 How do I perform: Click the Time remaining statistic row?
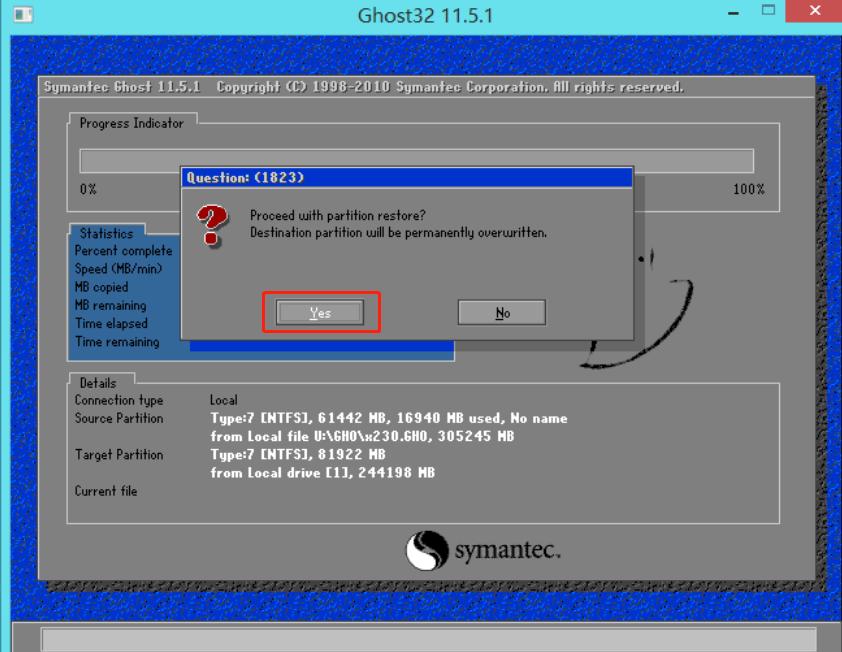click(x=117, y=342)
